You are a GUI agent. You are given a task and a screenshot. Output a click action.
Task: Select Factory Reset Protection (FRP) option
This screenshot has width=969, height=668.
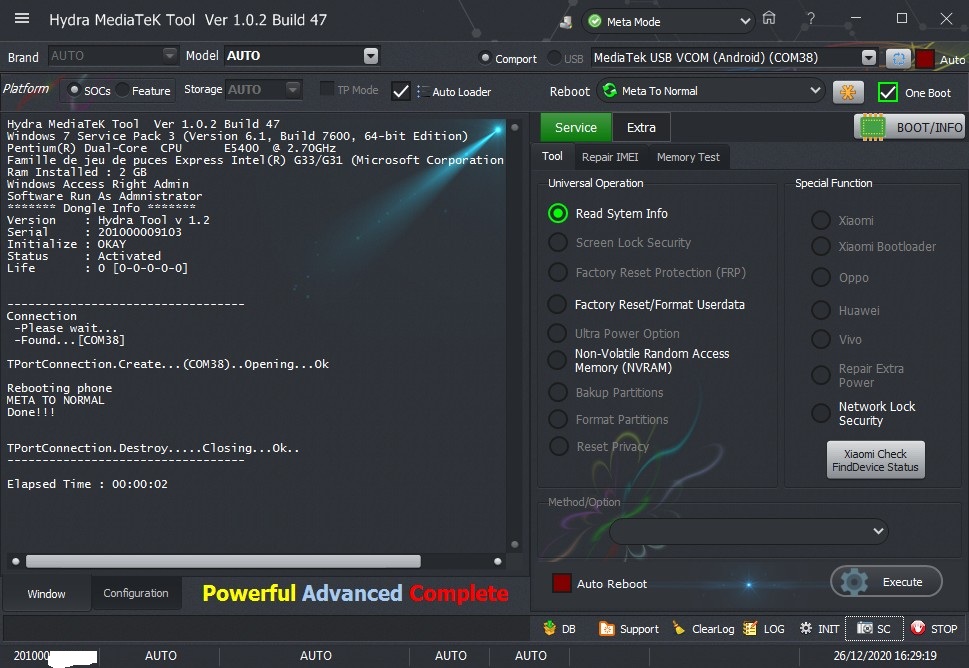[x=557, y=272]
